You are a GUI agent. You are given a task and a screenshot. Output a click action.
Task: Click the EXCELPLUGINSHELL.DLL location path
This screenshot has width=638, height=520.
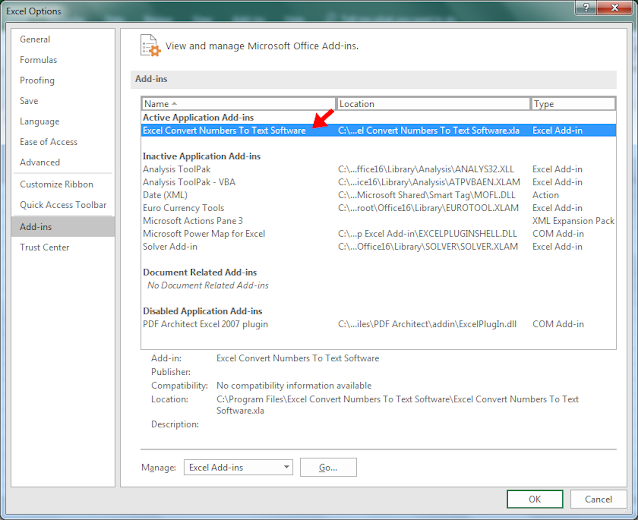point(427,234)
